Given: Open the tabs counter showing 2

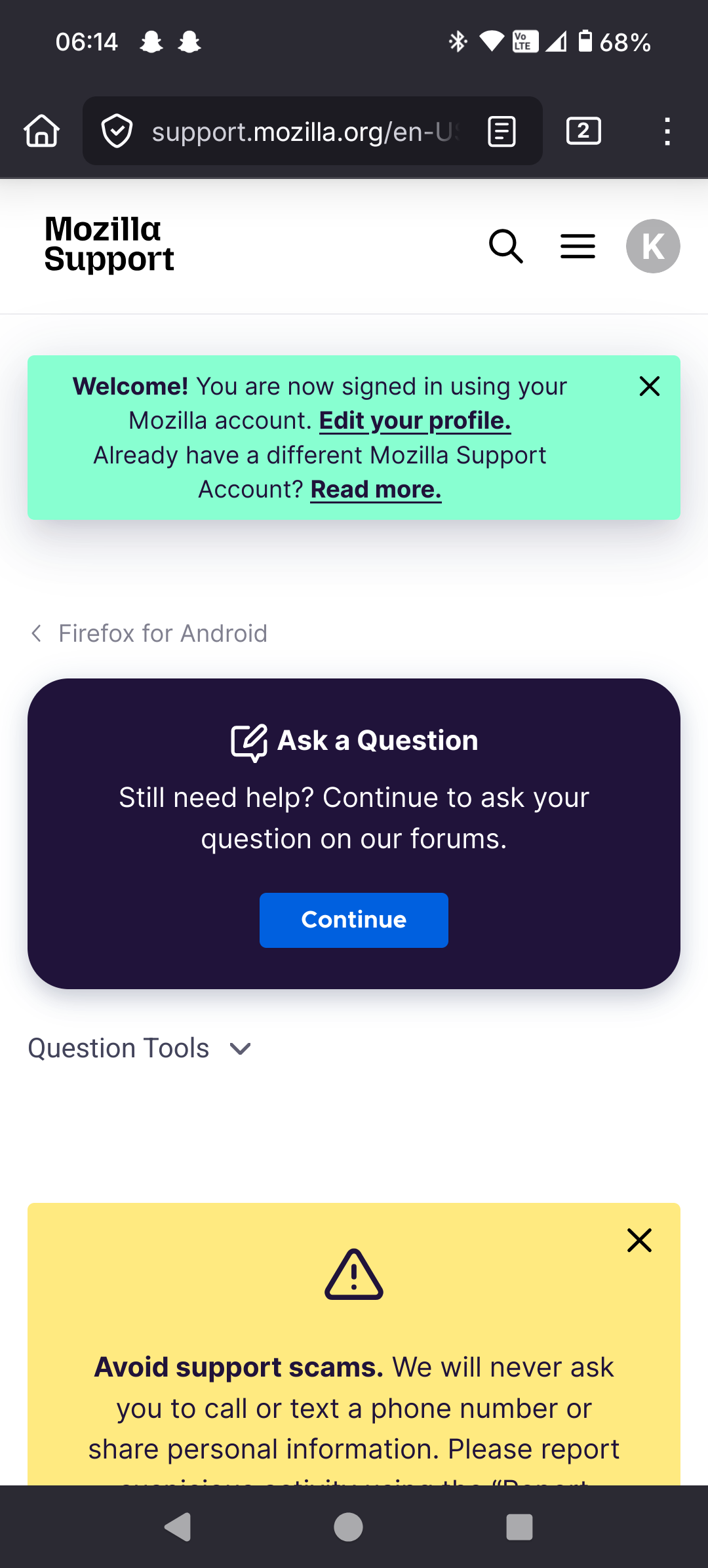Looking at the screenshot, I should click(583, 130).
